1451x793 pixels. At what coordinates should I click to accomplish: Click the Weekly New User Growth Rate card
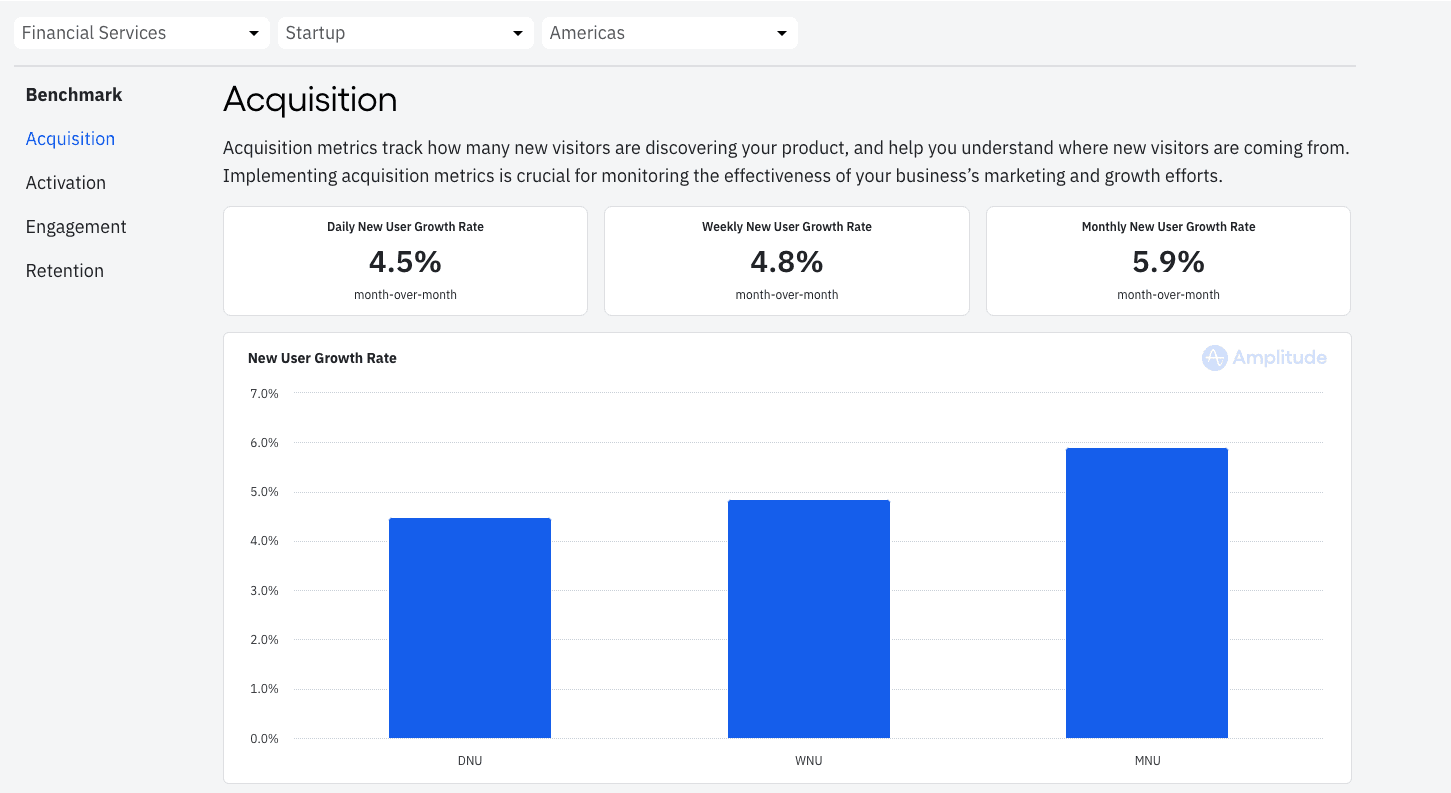[786, 261]
